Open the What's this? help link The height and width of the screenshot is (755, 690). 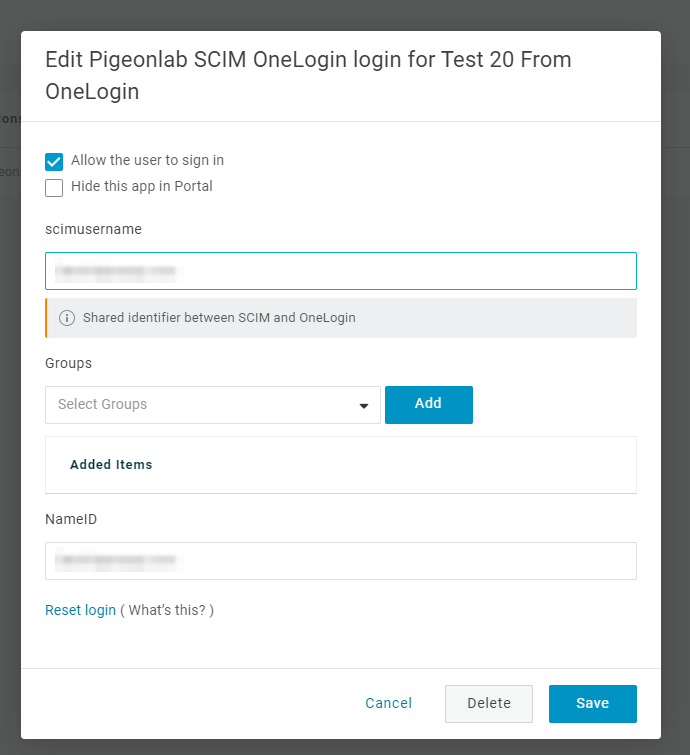(x=167, y=610)
